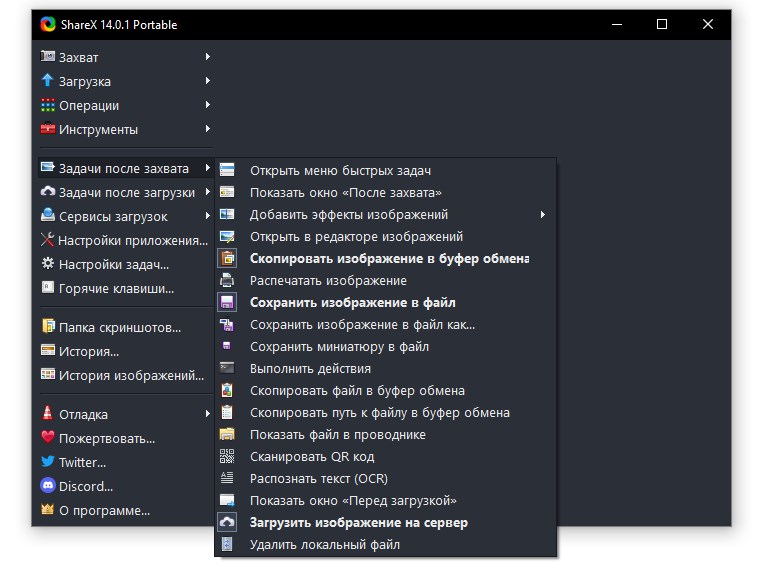Click the Discord logo icon
Image resolution: width=763 pixels, height=585 pixels.
click(48, 485)
